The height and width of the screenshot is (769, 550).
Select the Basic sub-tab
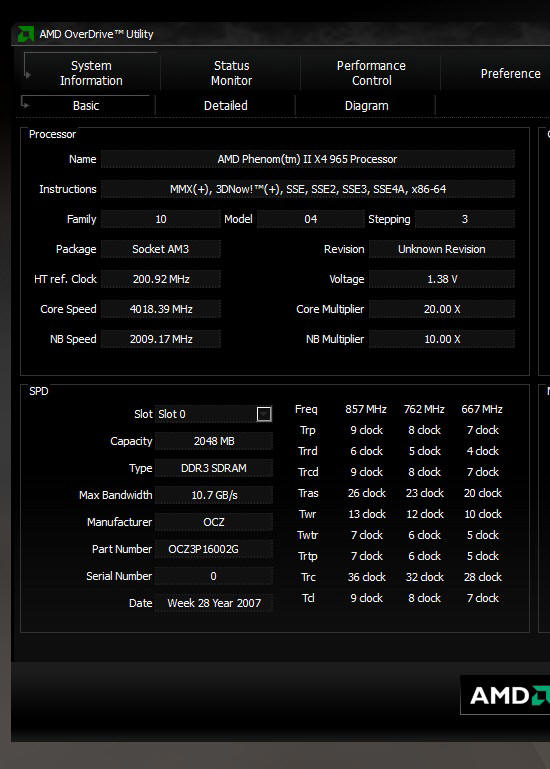click(86, 105)
